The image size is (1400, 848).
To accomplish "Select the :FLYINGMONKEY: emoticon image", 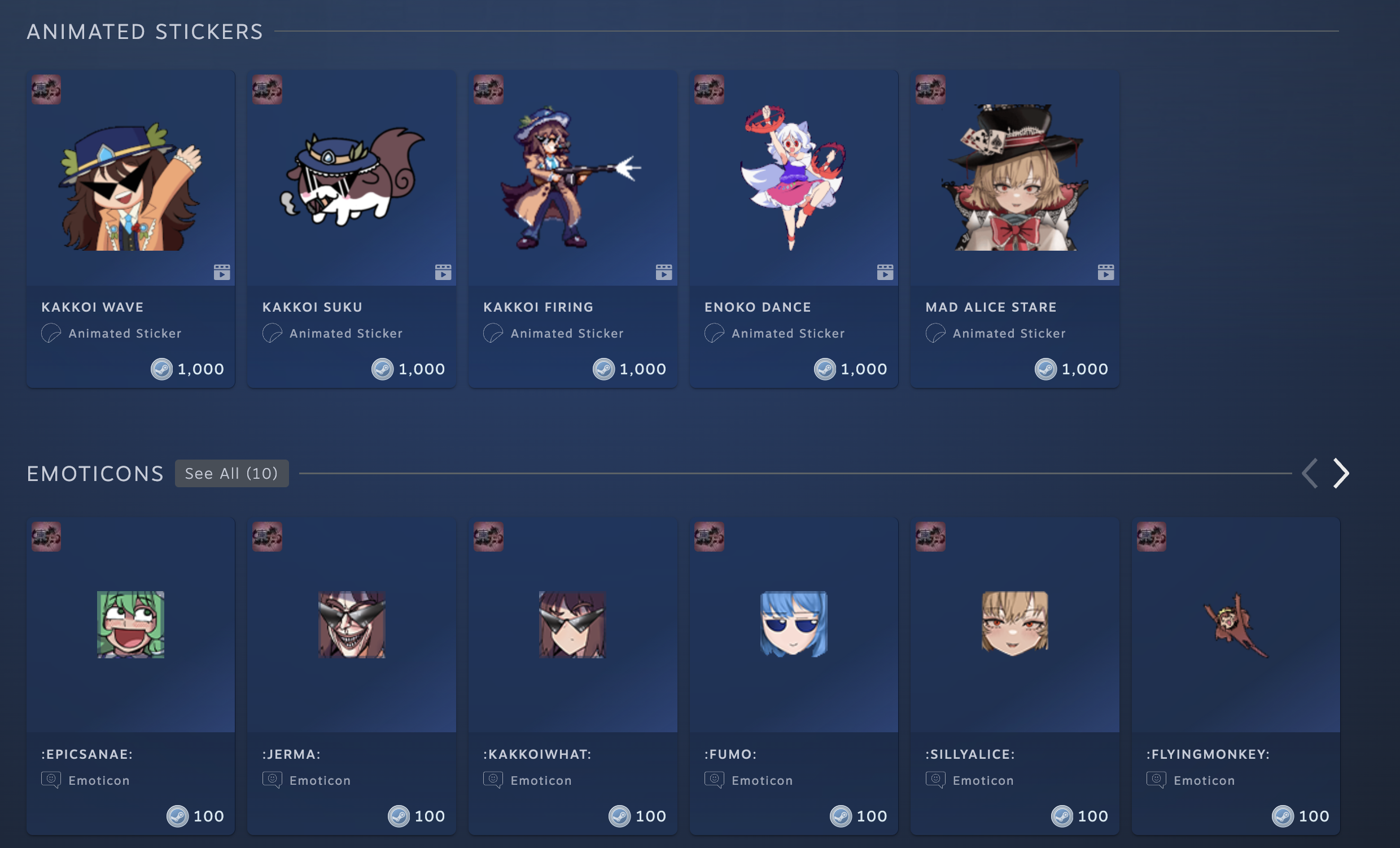I will tap(1236, 624).
